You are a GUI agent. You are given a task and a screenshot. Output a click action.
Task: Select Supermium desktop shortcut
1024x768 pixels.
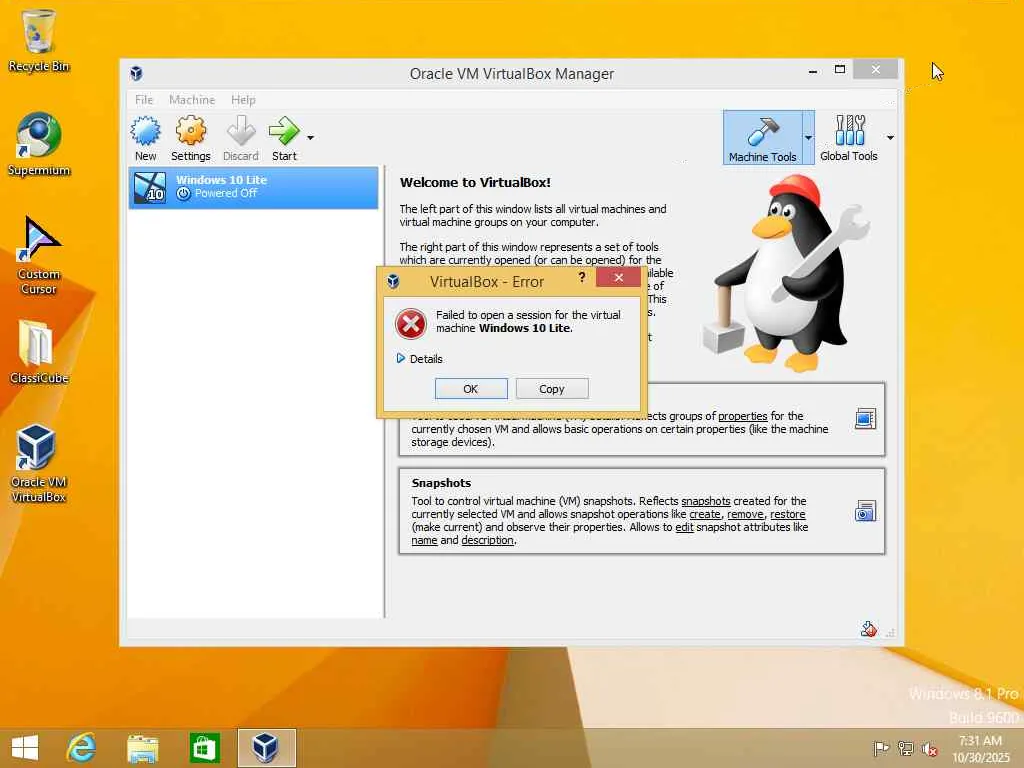(x=39, y=144)
